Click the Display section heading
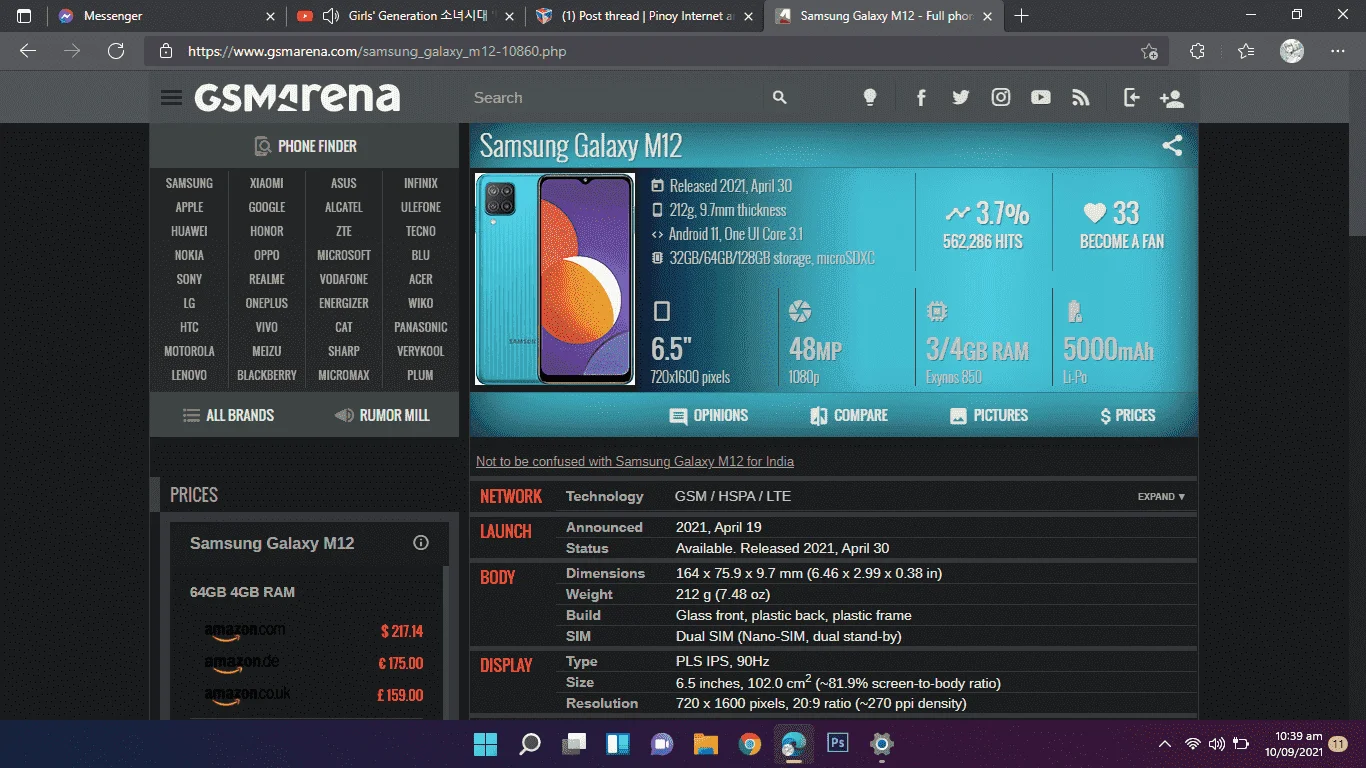This screenshot has width=1366, height=768. coord(506,665)
